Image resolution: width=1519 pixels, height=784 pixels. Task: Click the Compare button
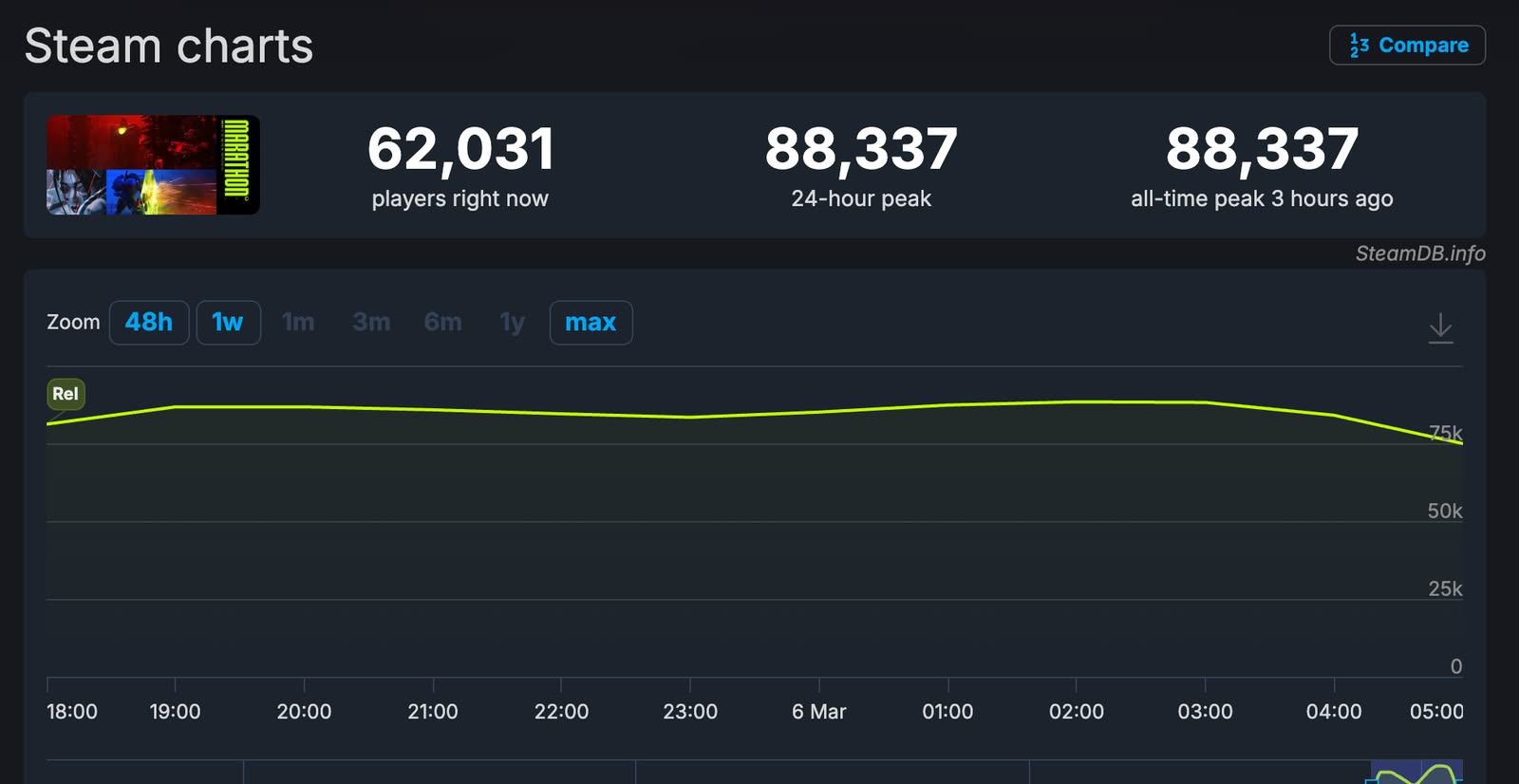(1407, 46)
